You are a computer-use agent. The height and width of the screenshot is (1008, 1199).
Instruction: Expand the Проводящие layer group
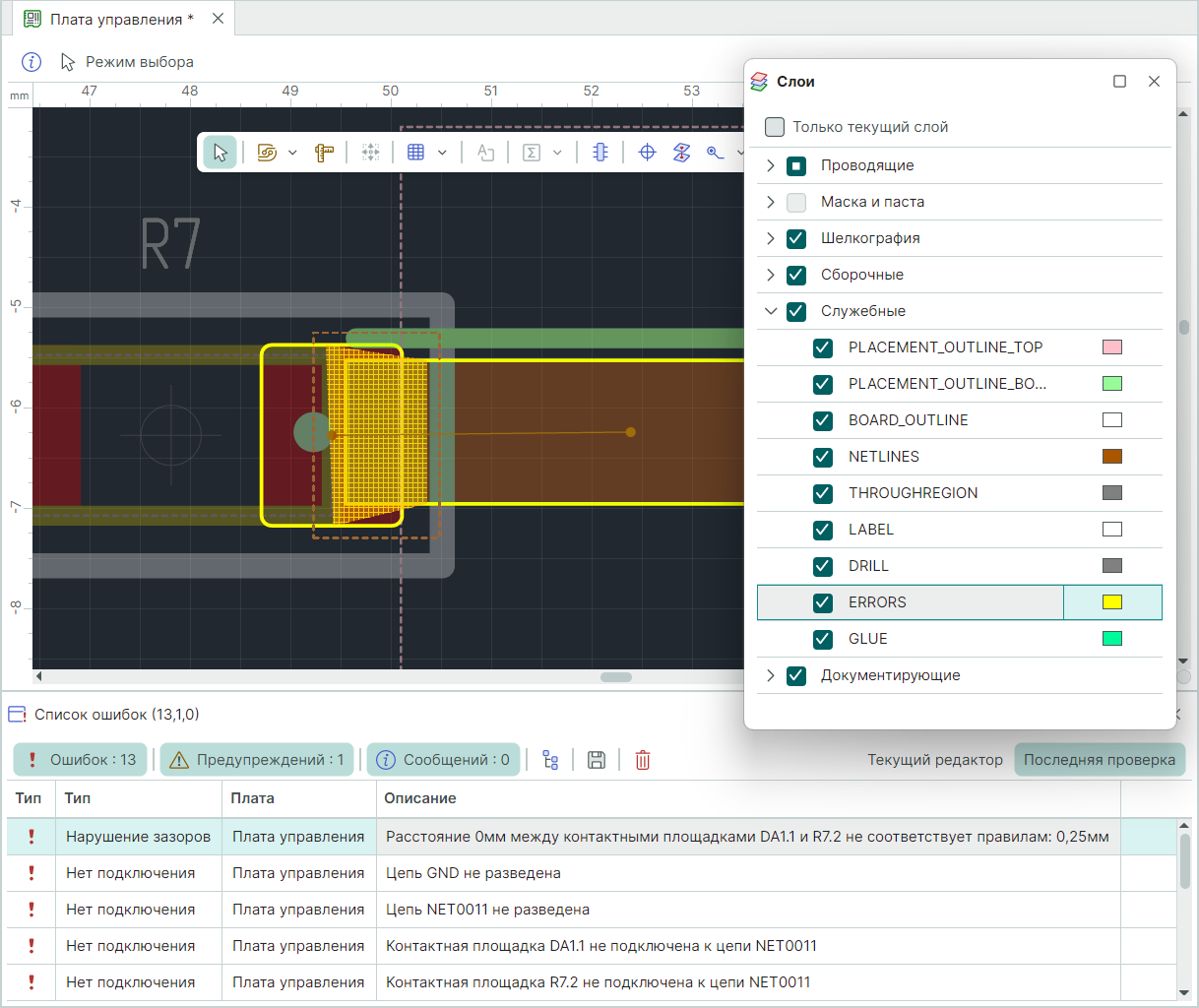(x=771, y=165)
